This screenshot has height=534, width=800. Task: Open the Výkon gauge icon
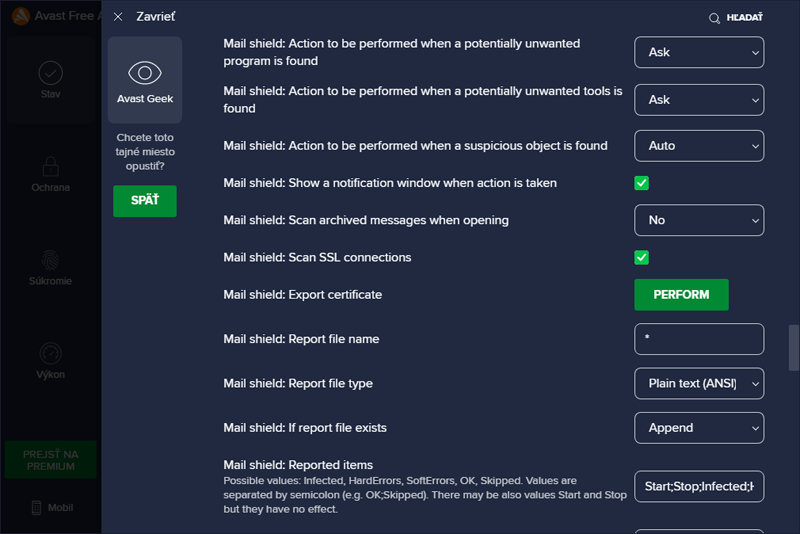51,353
